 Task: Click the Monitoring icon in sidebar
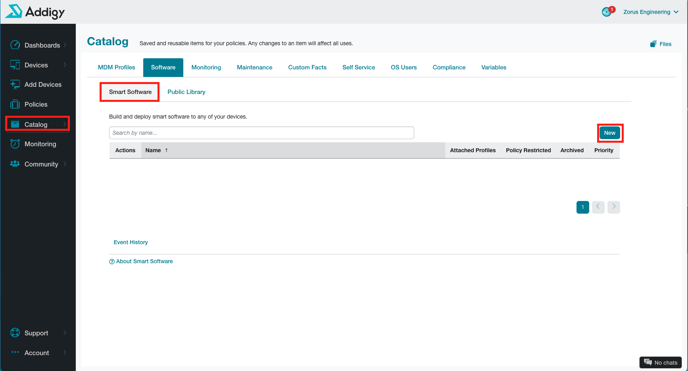click(x=15, y=144)
